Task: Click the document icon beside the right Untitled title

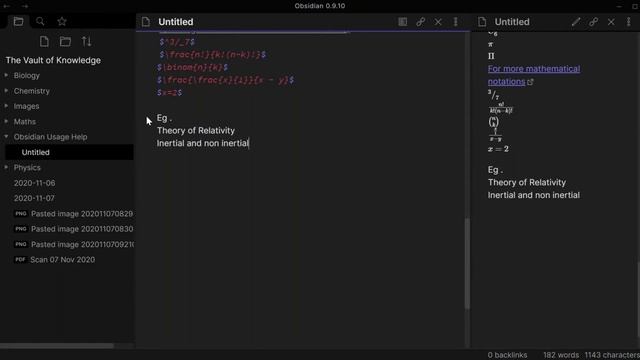Action: 482,22
